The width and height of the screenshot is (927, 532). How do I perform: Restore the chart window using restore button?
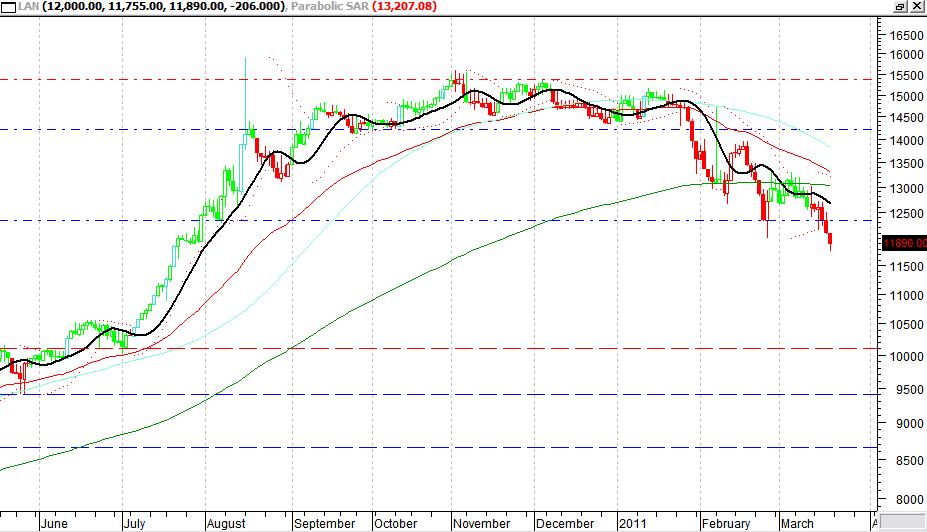pos(899,7)
